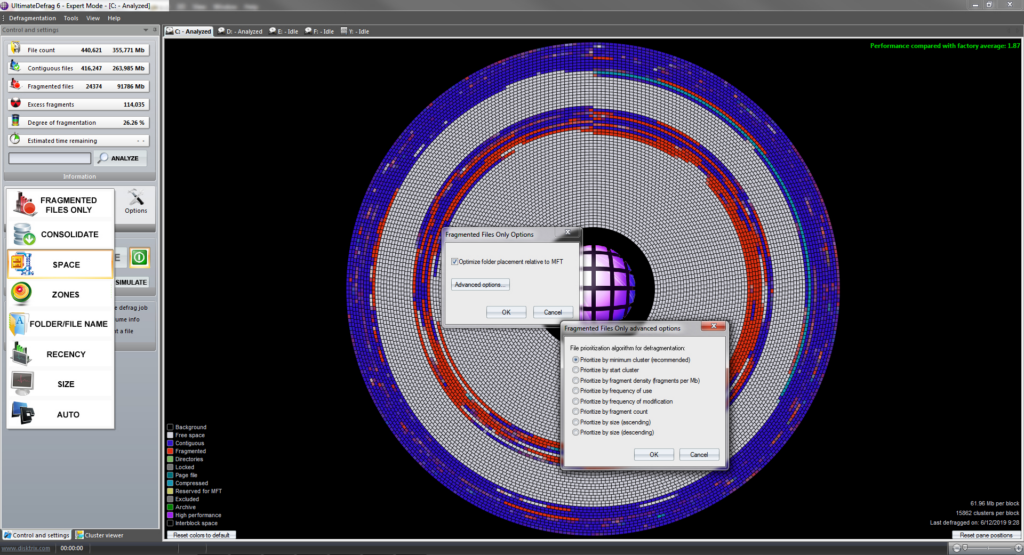Viewport: 1024px width, 555px height.
Task: Open the Options tools icon
Action: [136, 202]
